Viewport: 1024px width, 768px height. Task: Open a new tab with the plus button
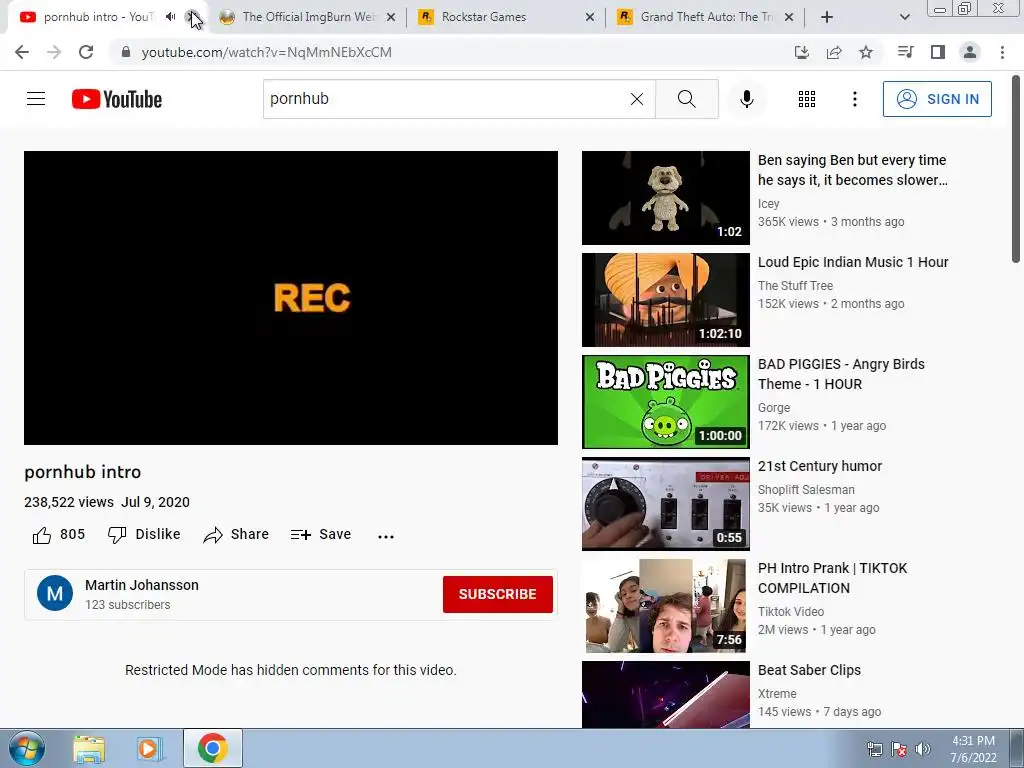click(x=827, y=17)
